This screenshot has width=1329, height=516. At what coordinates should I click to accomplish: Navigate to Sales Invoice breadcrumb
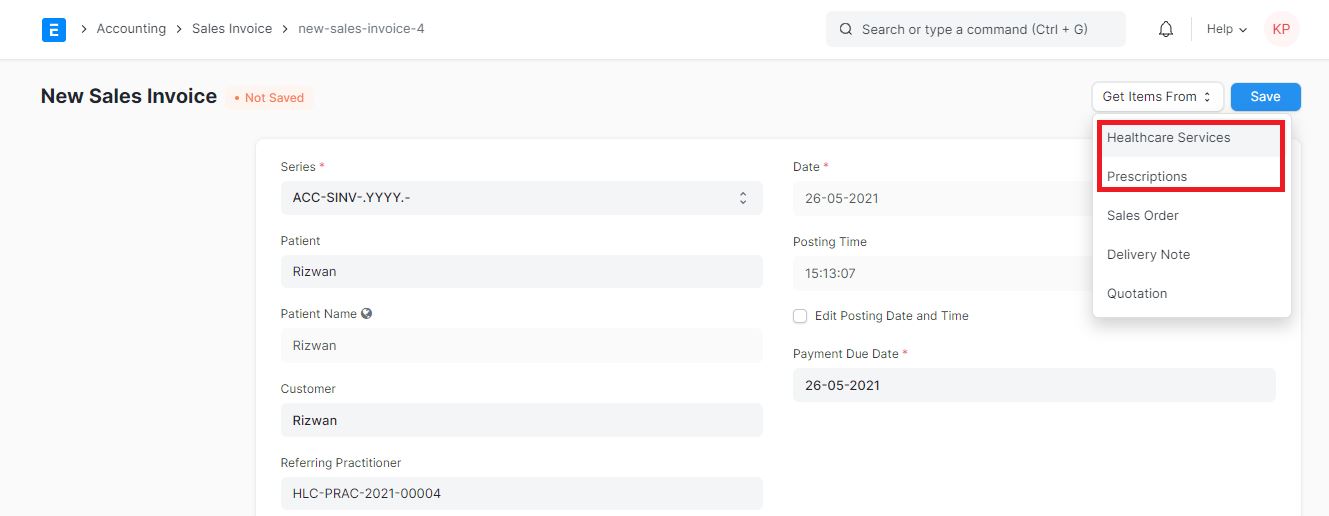[x=232, y=29]
